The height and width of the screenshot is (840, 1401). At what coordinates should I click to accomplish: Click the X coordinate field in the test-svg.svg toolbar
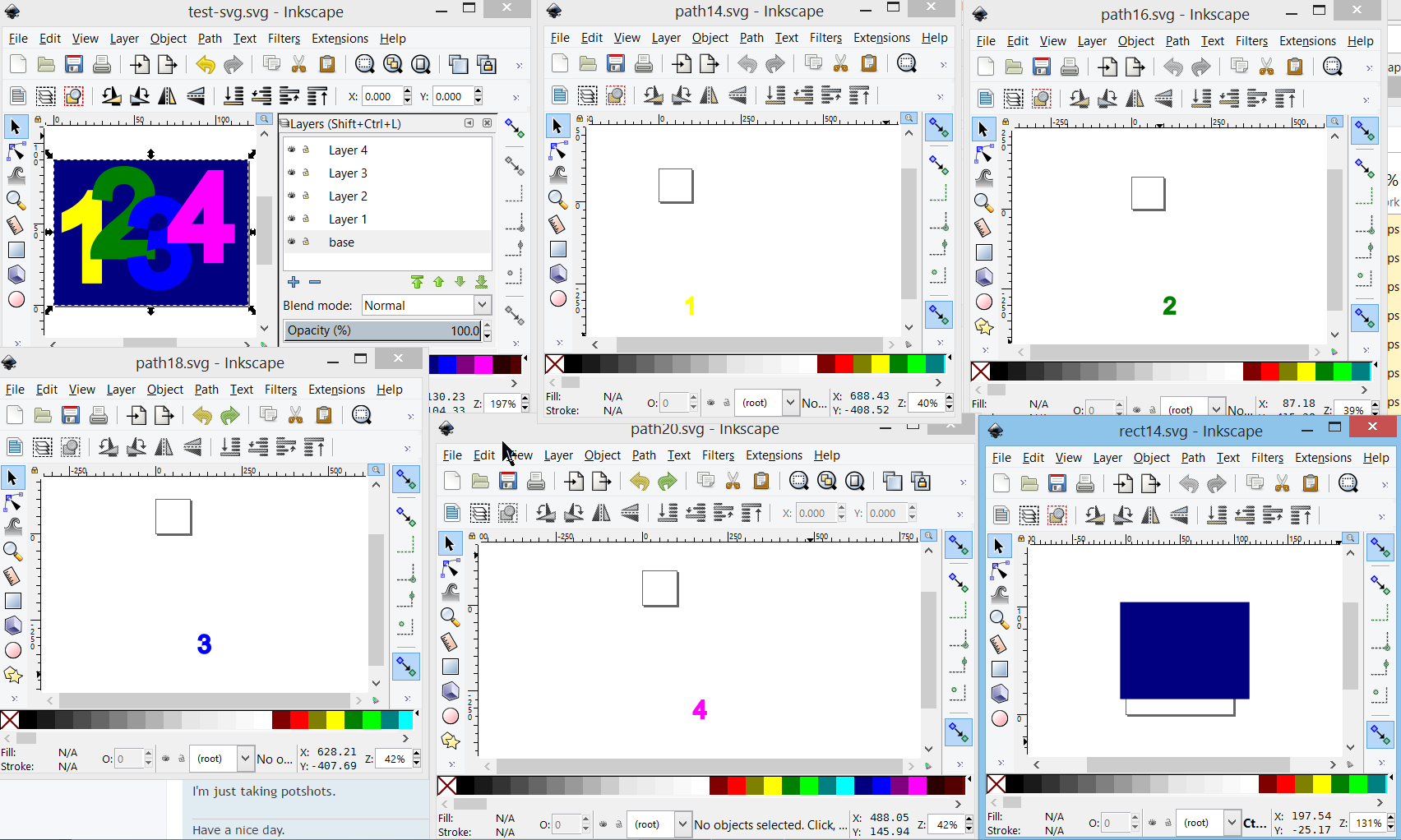(x=379, y=96)
